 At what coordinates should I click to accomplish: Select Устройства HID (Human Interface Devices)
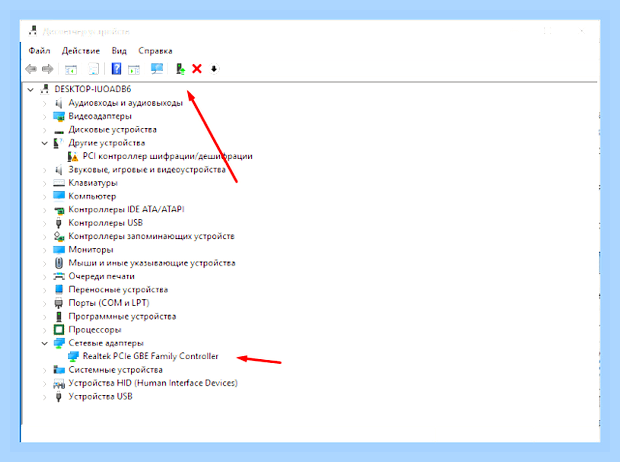(x=153, y=383)
